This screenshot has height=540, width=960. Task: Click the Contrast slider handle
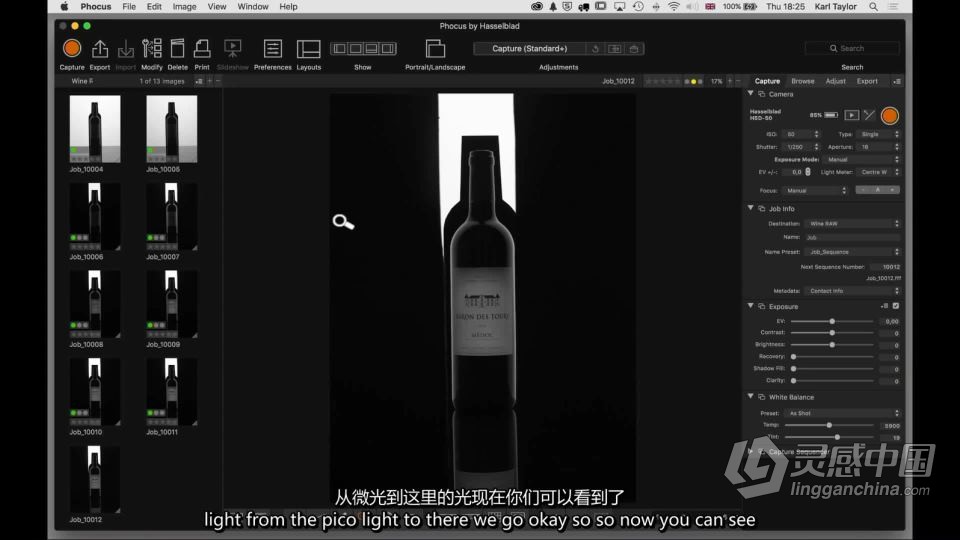point(832,332)
